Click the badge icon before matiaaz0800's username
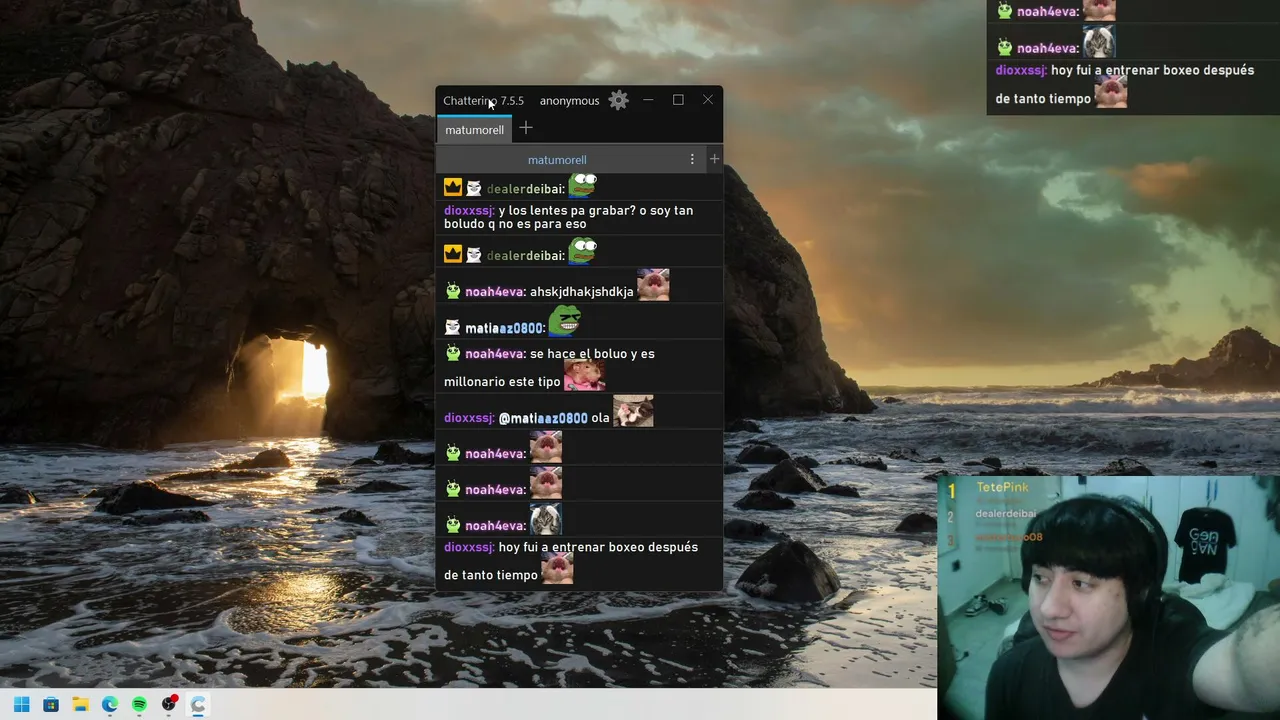The image size is (1280, 720). tap(453, 327)
